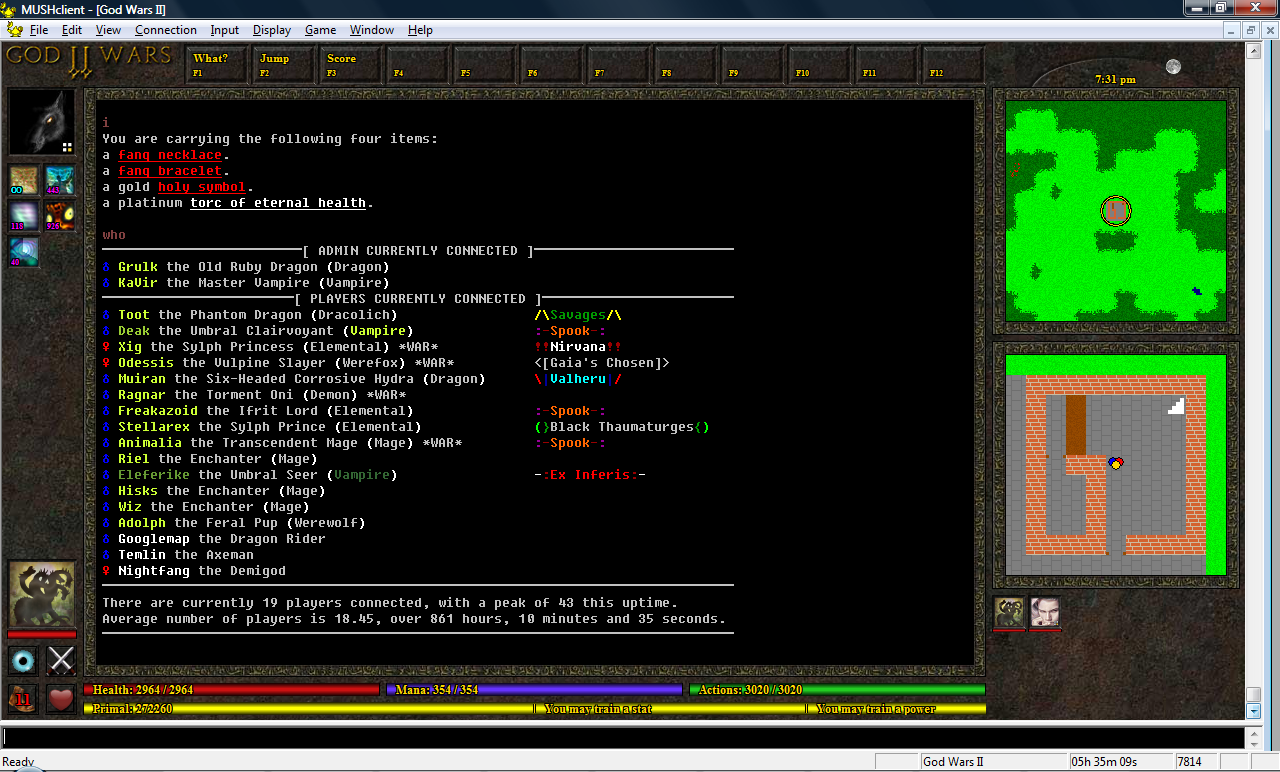The height and width of the screenshot is (772, 1280).
Task: Click the Black Thaumaturges clan tag
Action: 622,427
